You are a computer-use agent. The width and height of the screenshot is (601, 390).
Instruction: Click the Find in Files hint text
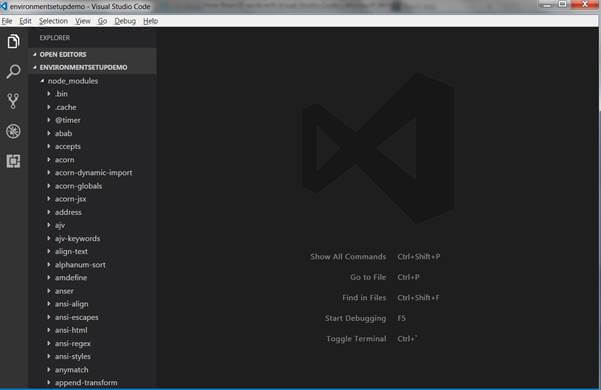coord(364,298)
